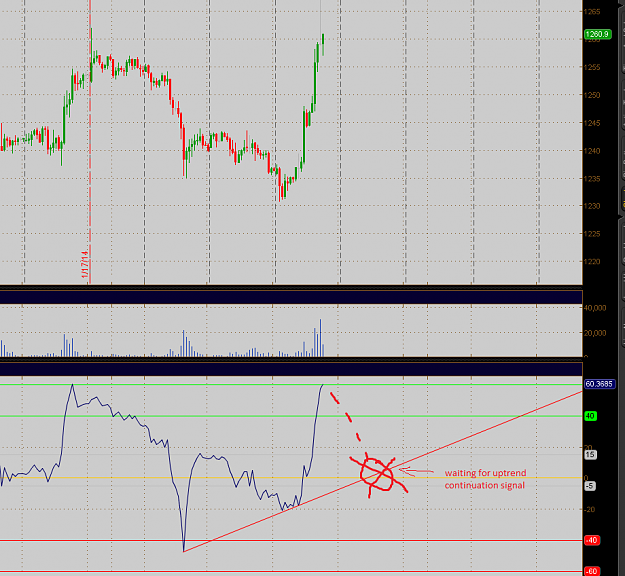Click the 1230 price axis label

click(x=592, y=206)
